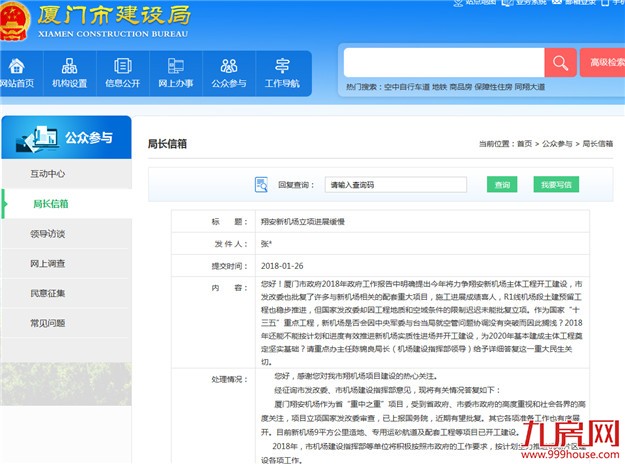Image resolution: width=625 pixels, height=464 pixels.
Task: Click the 处理情况 row label
Action: click(x=229, y=379)
